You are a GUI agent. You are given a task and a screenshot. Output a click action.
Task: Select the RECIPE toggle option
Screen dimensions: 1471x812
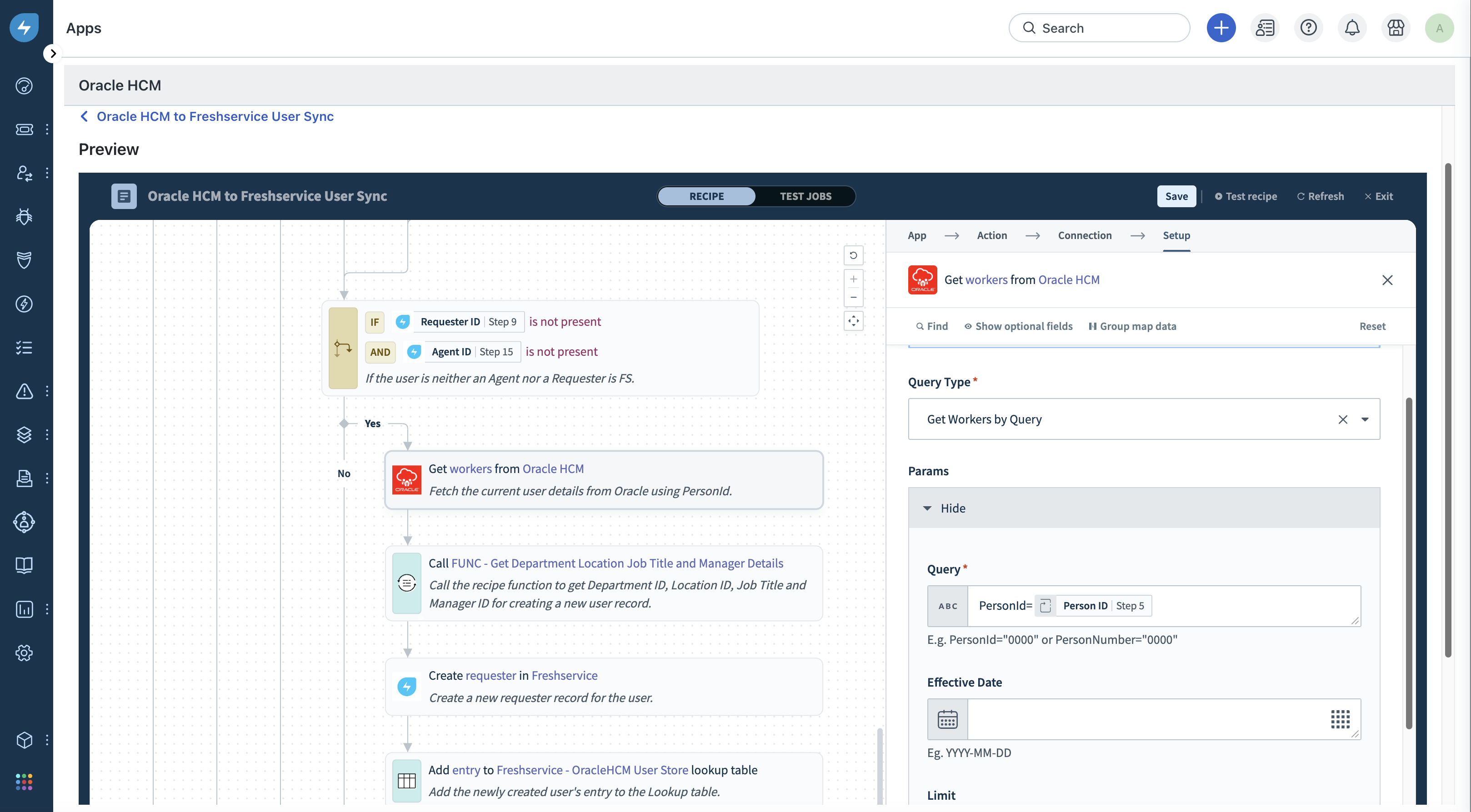click(706, 196)
